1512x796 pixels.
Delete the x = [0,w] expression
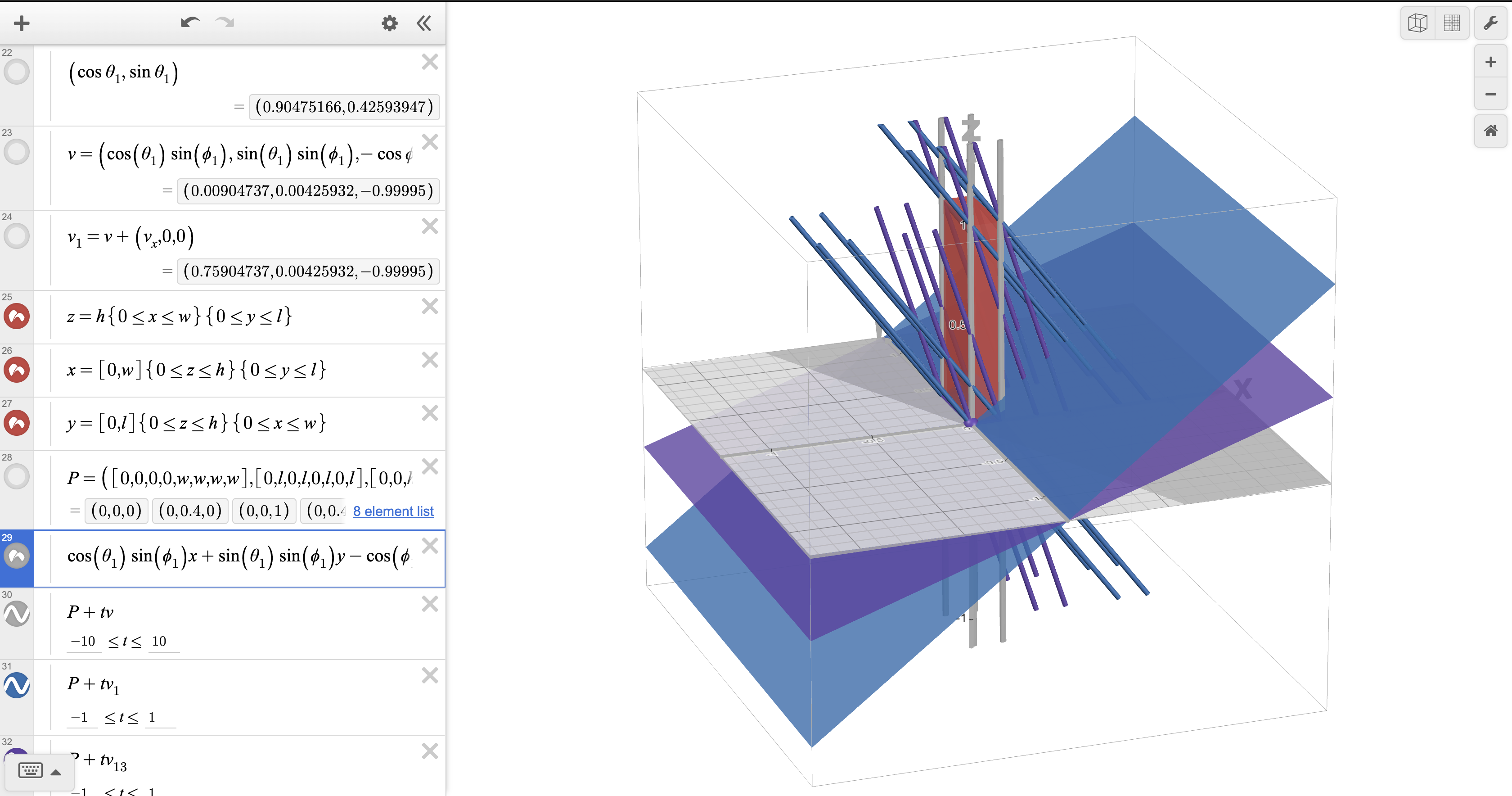click(430, 360)
